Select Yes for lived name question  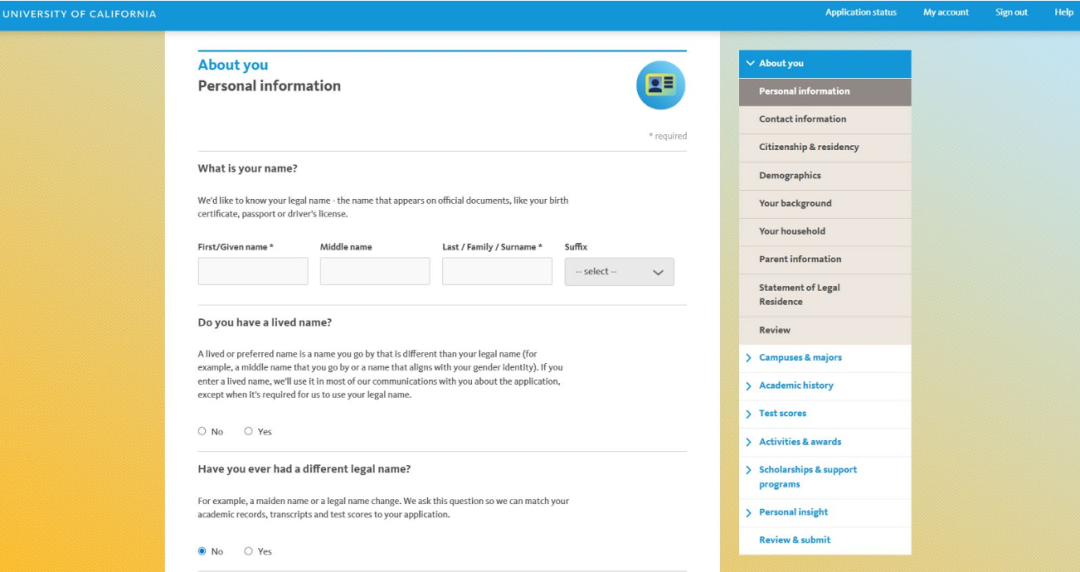[x=248, y=431]
